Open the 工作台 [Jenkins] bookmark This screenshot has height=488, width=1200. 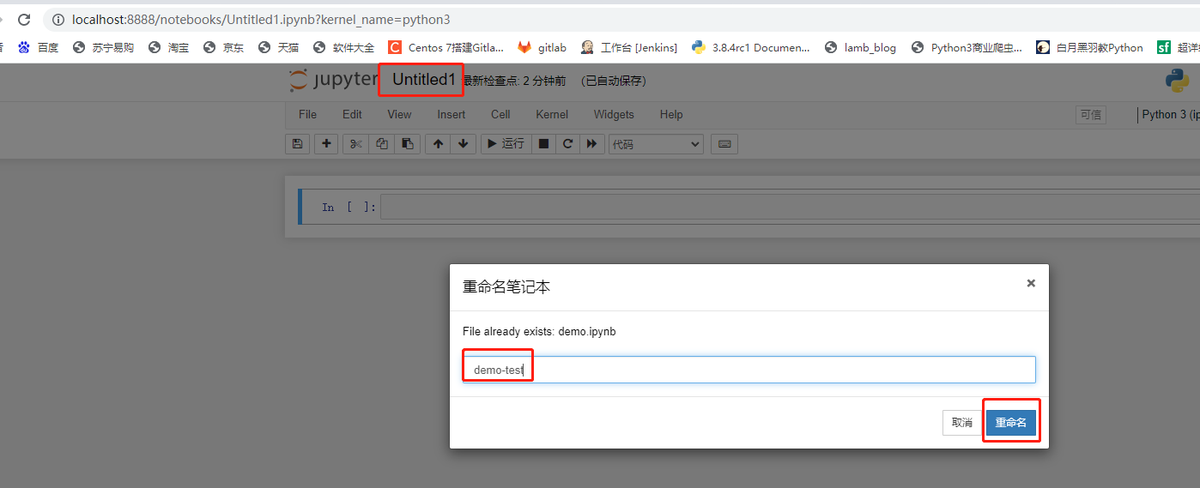point(629,47)
